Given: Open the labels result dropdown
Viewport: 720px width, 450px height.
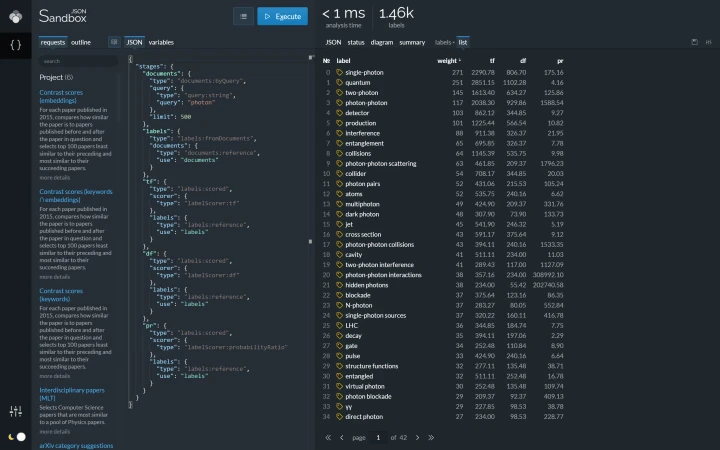Looking at the screenshot, I should click(x=444, y=42).
